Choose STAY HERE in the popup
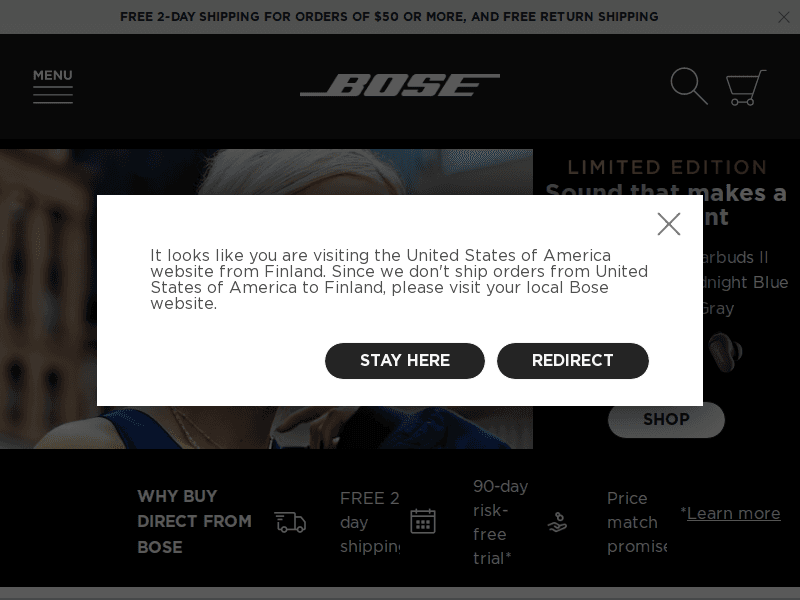This screenshot has height=600, width=800. coord(404,361)
